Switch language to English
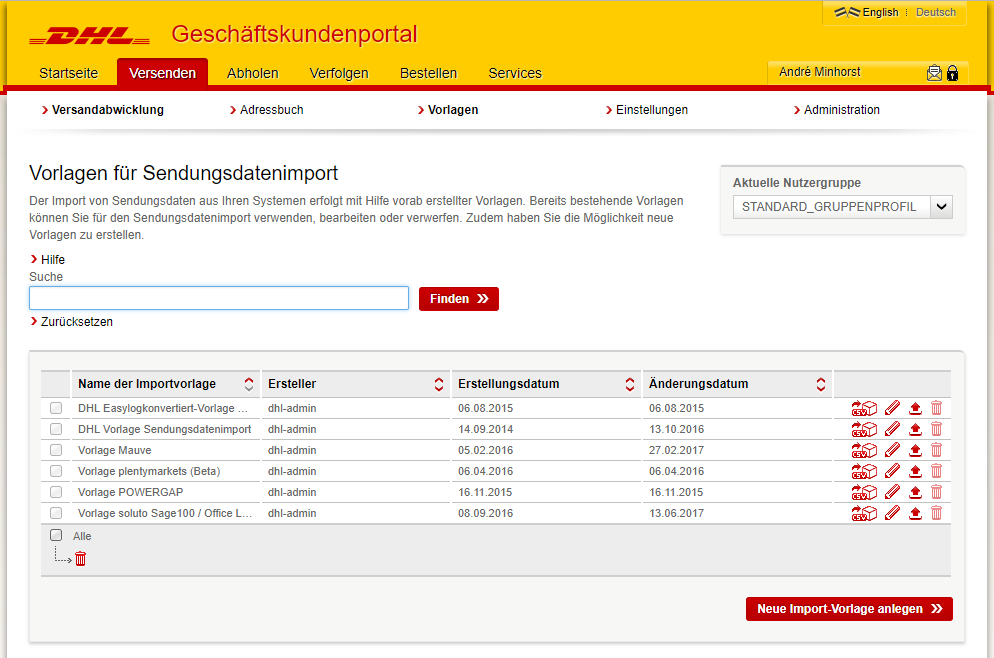This screenshot has height=658, width=994. click(880, 12)
